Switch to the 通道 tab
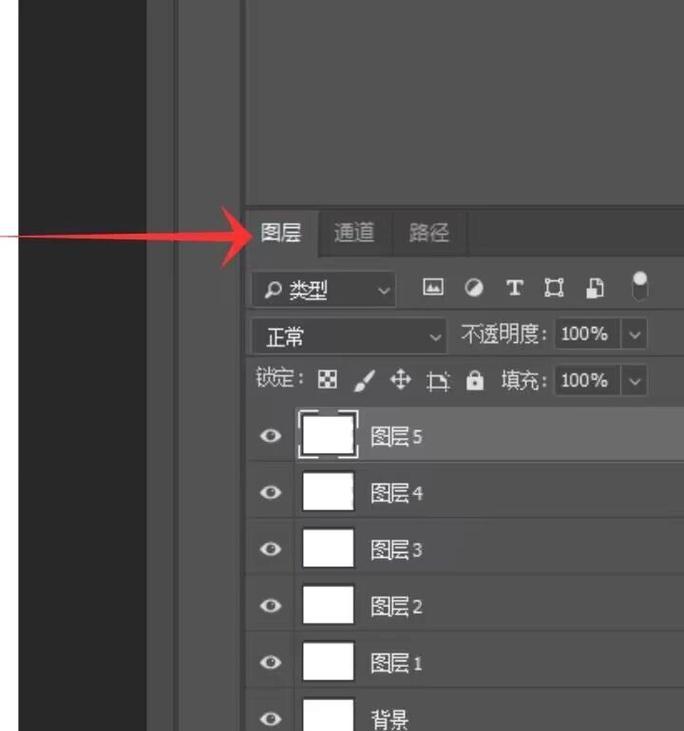 pos(354,232)
